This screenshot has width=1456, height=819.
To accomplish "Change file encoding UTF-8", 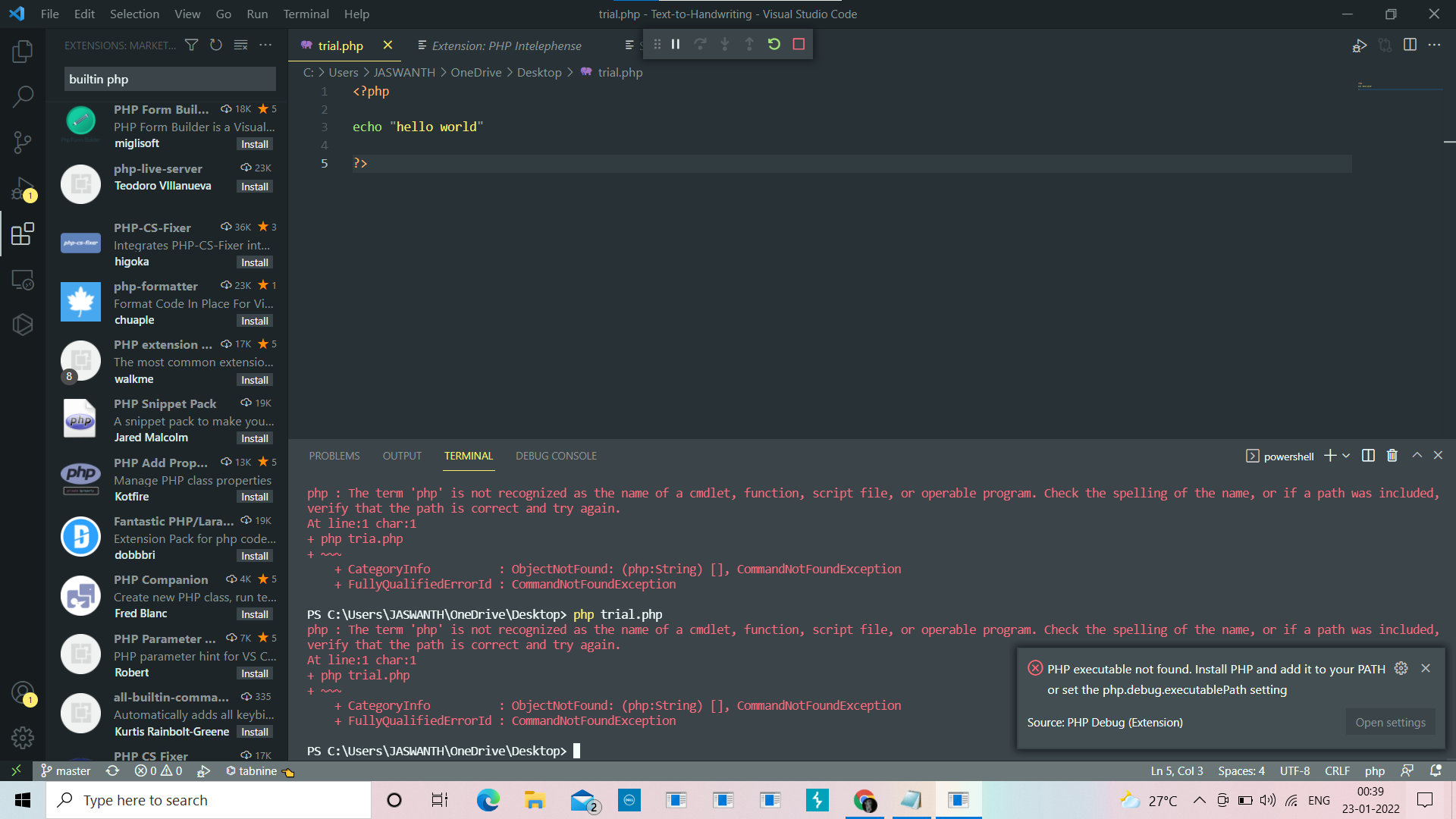I will (x=1294, y=770).
